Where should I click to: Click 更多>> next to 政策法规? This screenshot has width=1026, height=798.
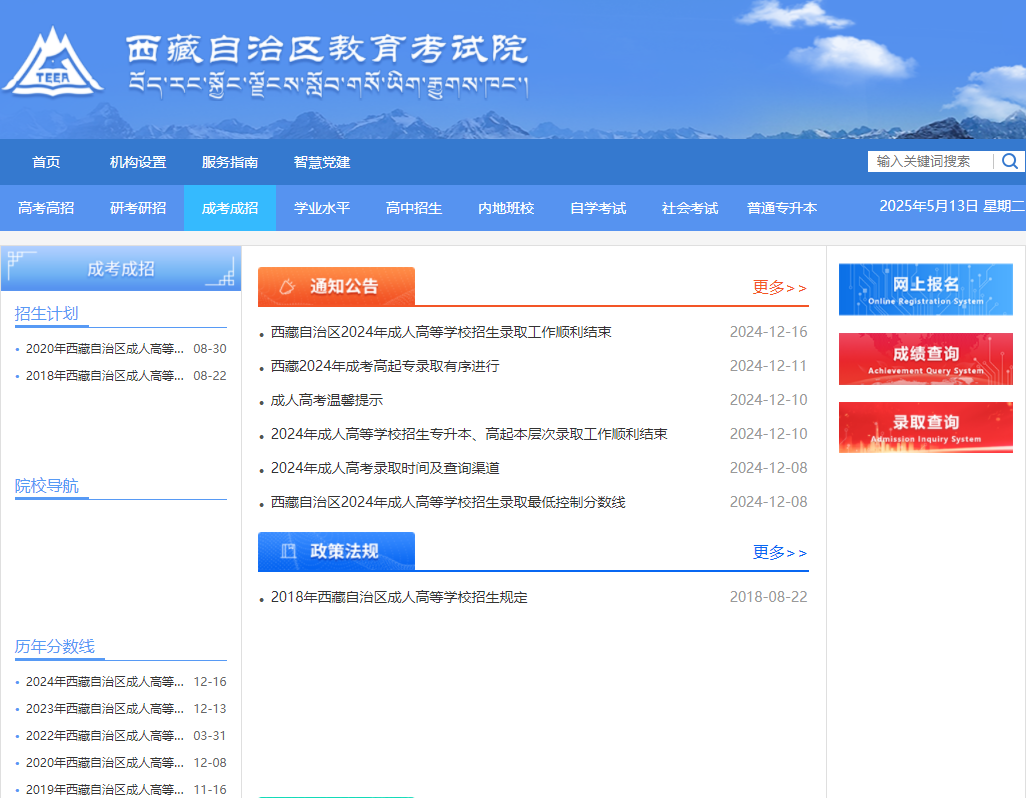pyautogui.click(x=779, y=551)
